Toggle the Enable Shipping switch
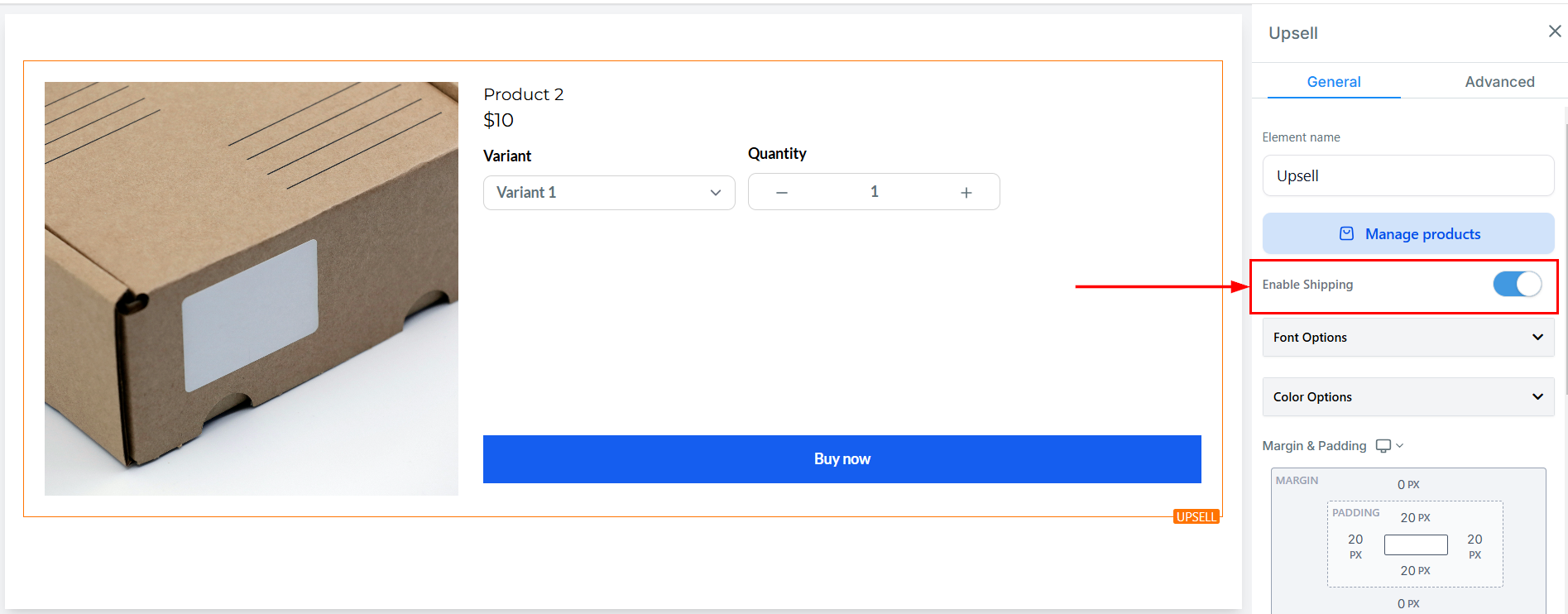The image size is (1568, 614). tap(1517, 285)
